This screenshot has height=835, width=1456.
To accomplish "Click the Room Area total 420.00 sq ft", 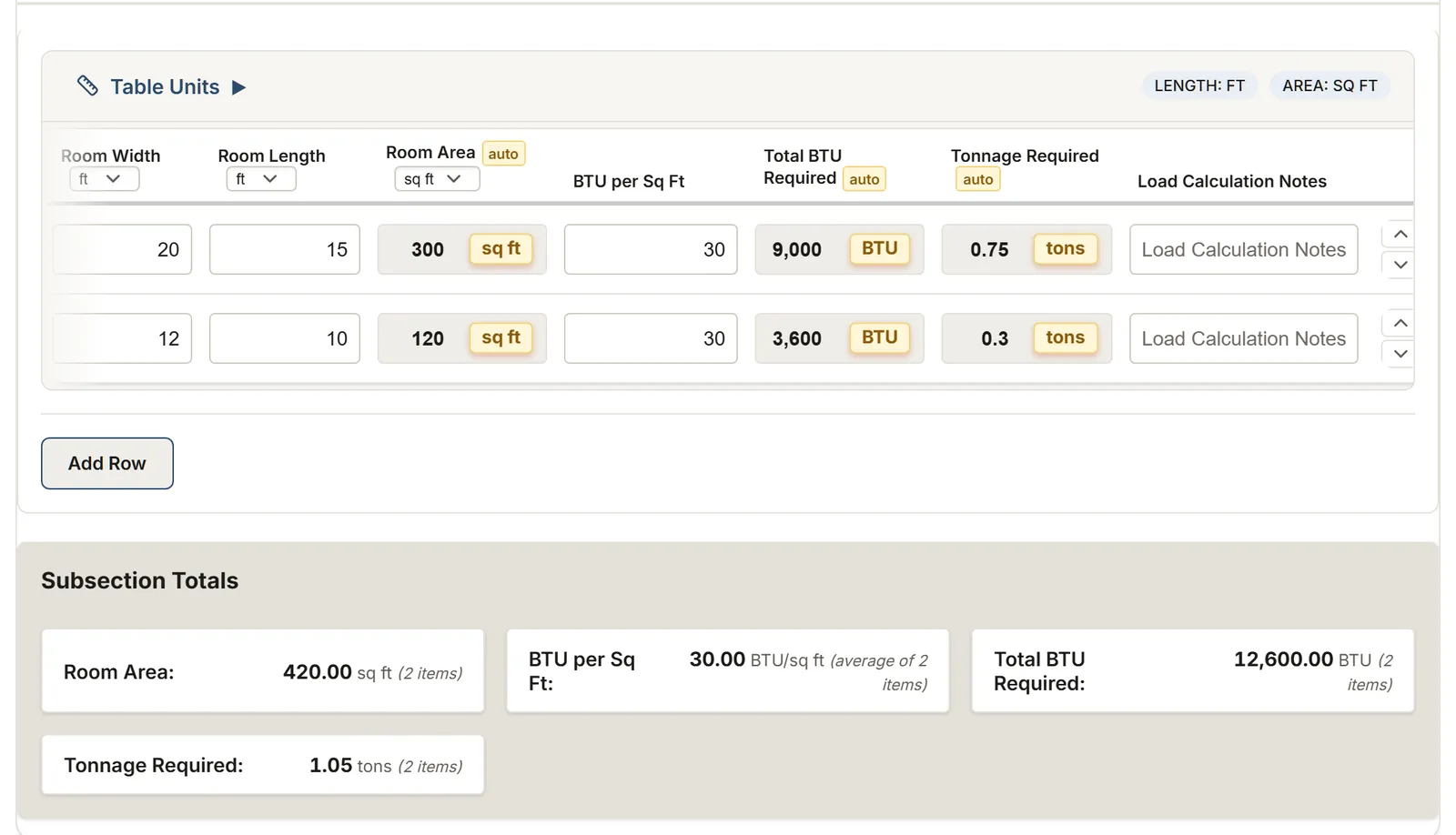I will [x=263, y=671].
